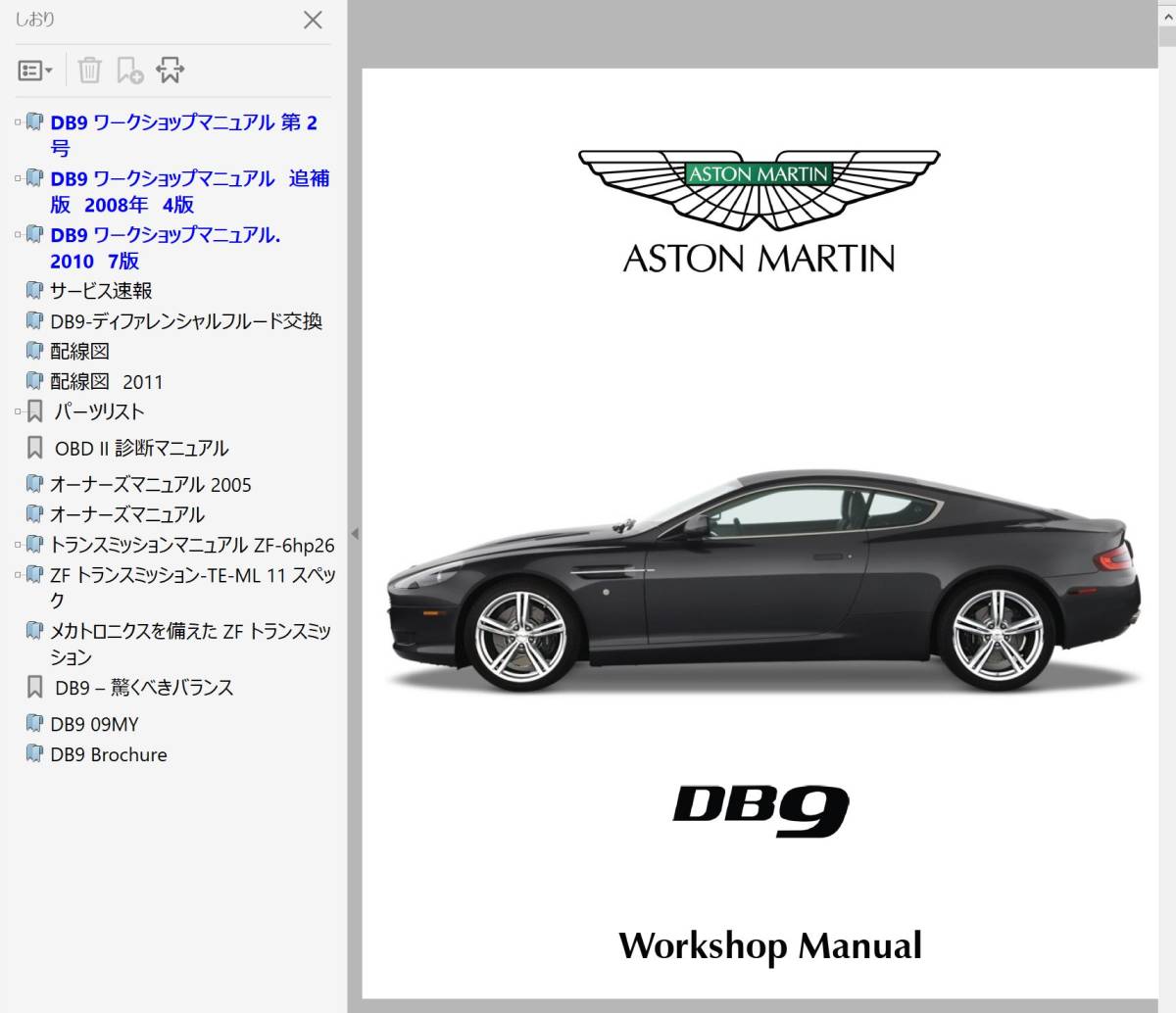Expand トランスミッションマニュアル ZF-6hp26 bookmark

18,545
